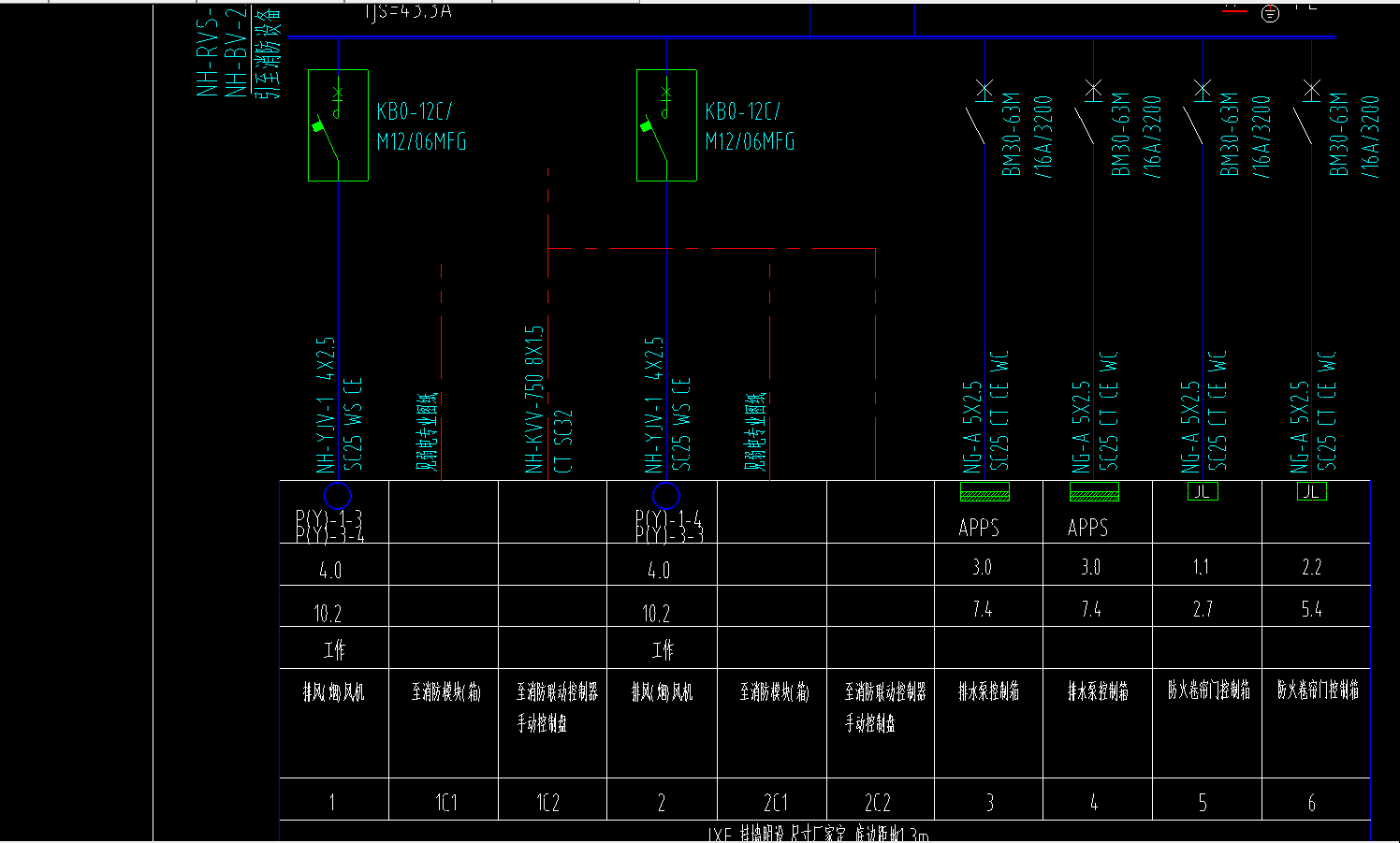Click the P(Y)-1-3 equipment tag

[x=329, y=518]
